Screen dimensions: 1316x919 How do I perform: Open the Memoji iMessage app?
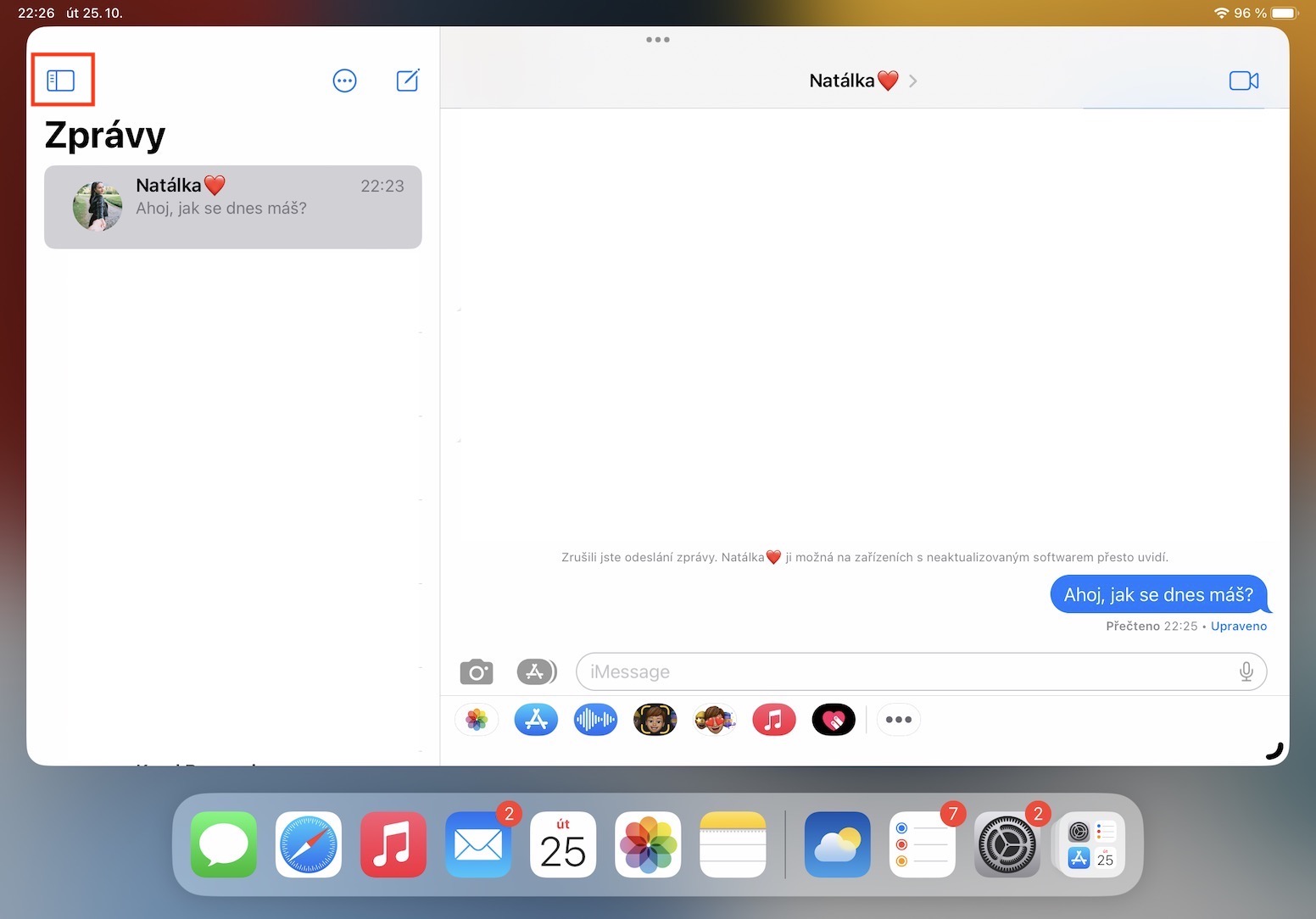[x=655, y=720]
